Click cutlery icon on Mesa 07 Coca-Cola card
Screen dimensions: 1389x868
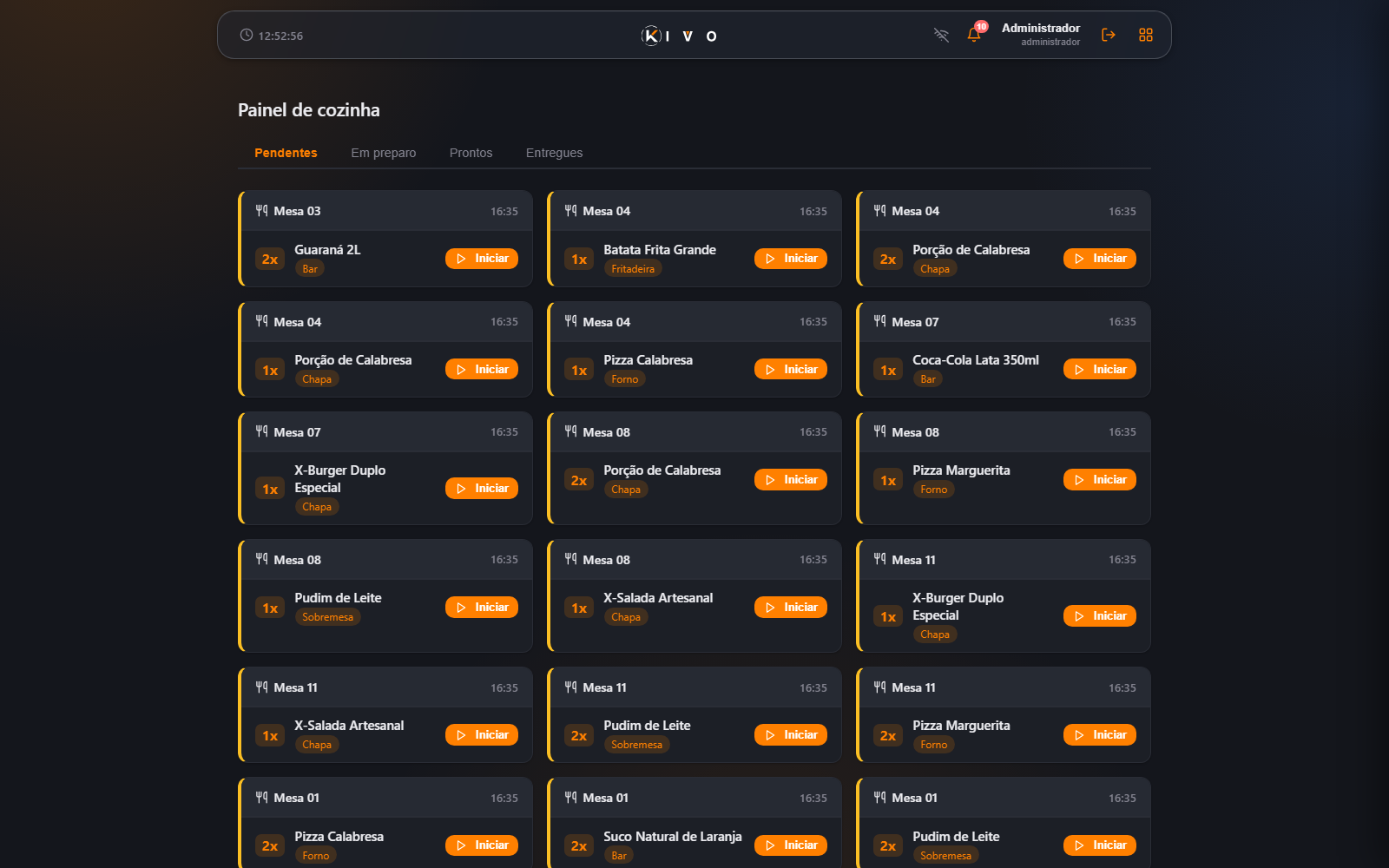[879, 321]
